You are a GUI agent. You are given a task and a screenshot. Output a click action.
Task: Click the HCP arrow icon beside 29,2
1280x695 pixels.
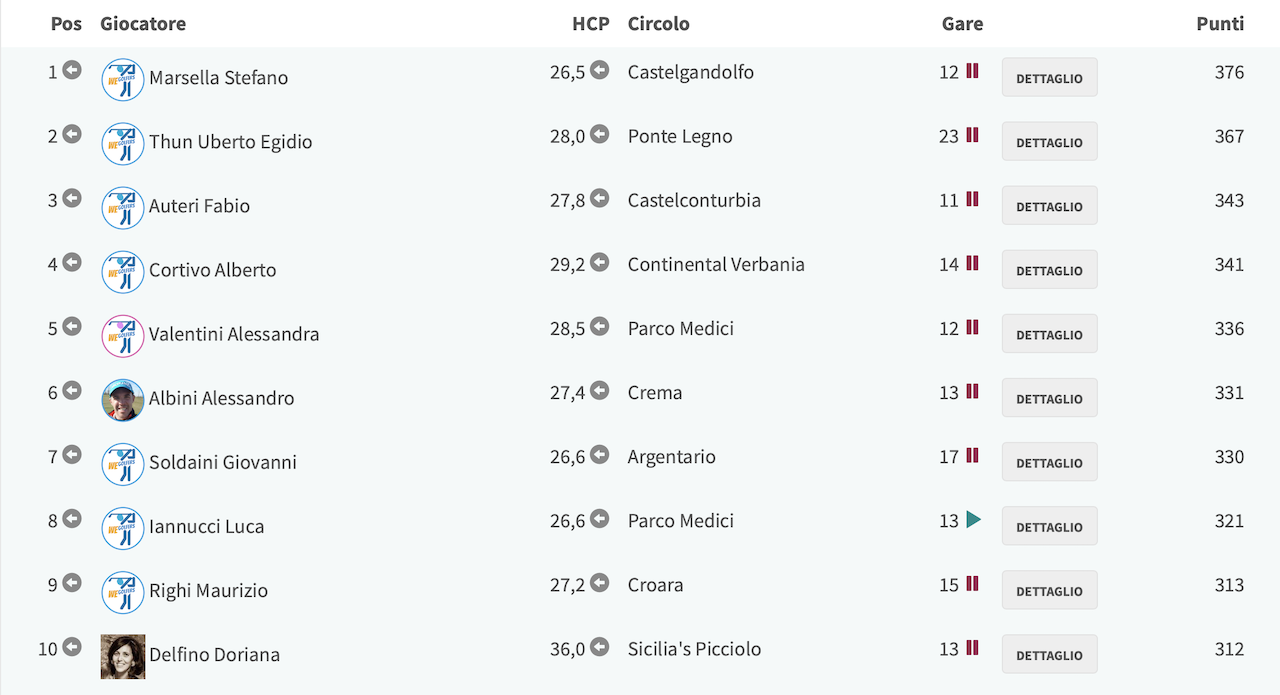click(x=599, y=262)
